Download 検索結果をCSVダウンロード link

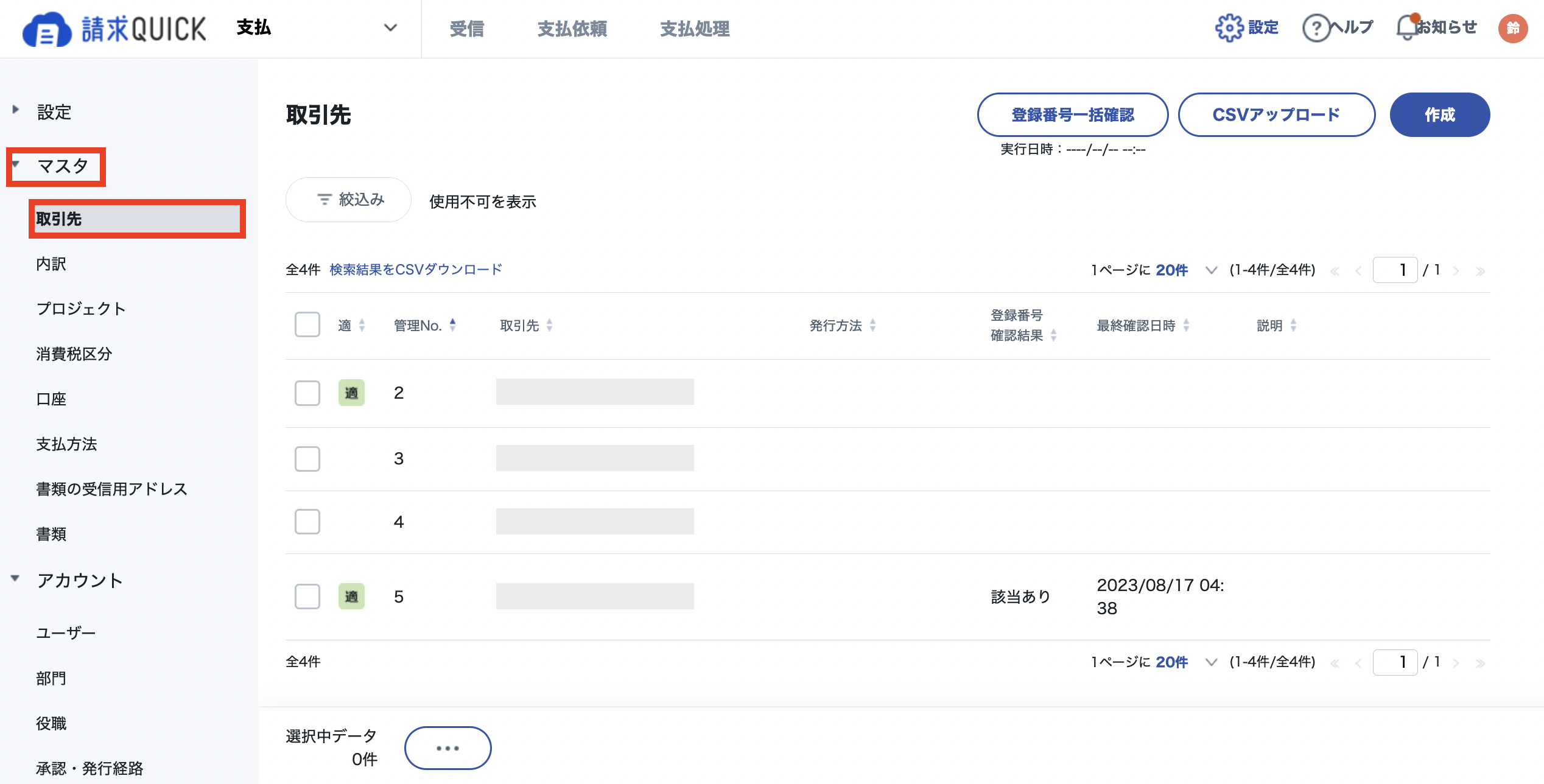pos(416,270)
